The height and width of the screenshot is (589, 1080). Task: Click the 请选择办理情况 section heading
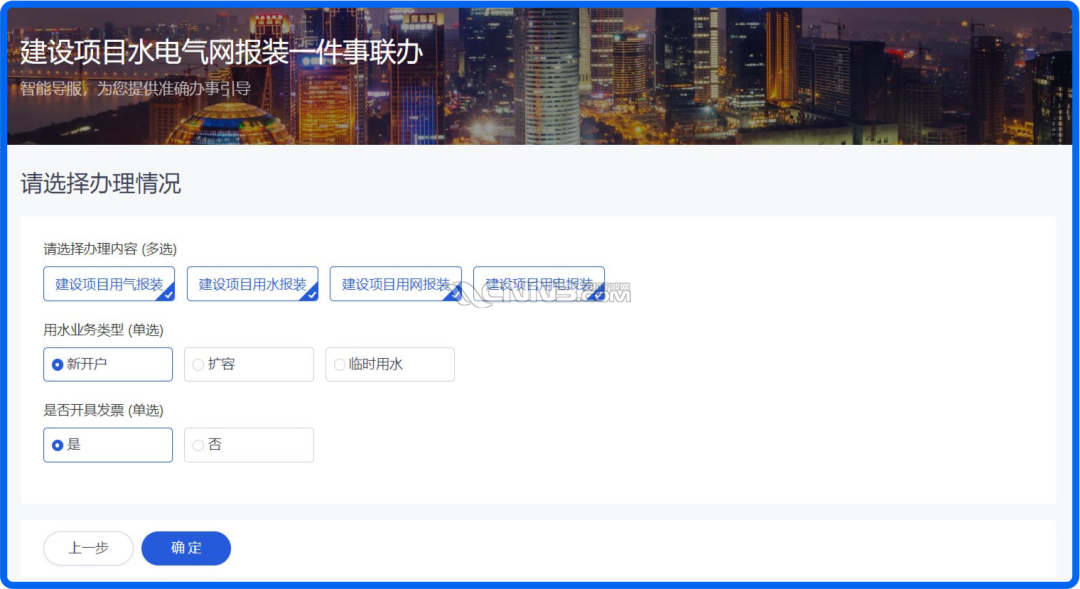(x=101, y=183)
